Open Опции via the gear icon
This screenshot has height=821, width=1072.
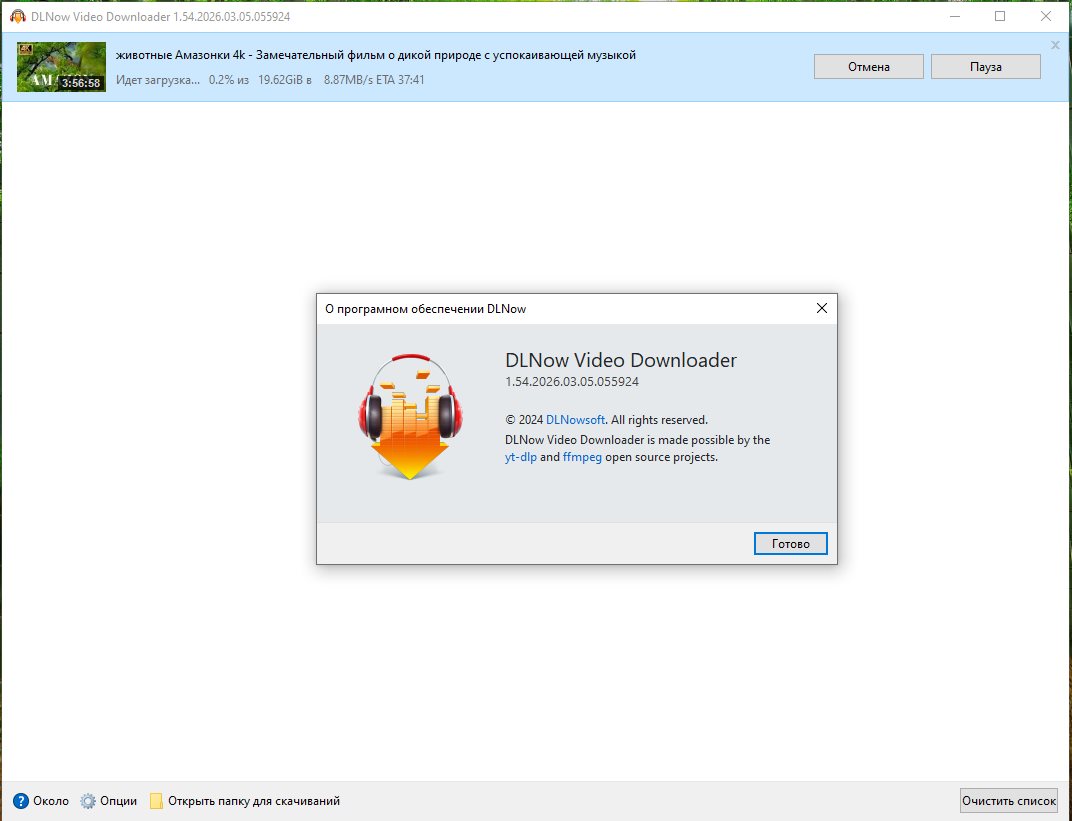click(88, 801)
